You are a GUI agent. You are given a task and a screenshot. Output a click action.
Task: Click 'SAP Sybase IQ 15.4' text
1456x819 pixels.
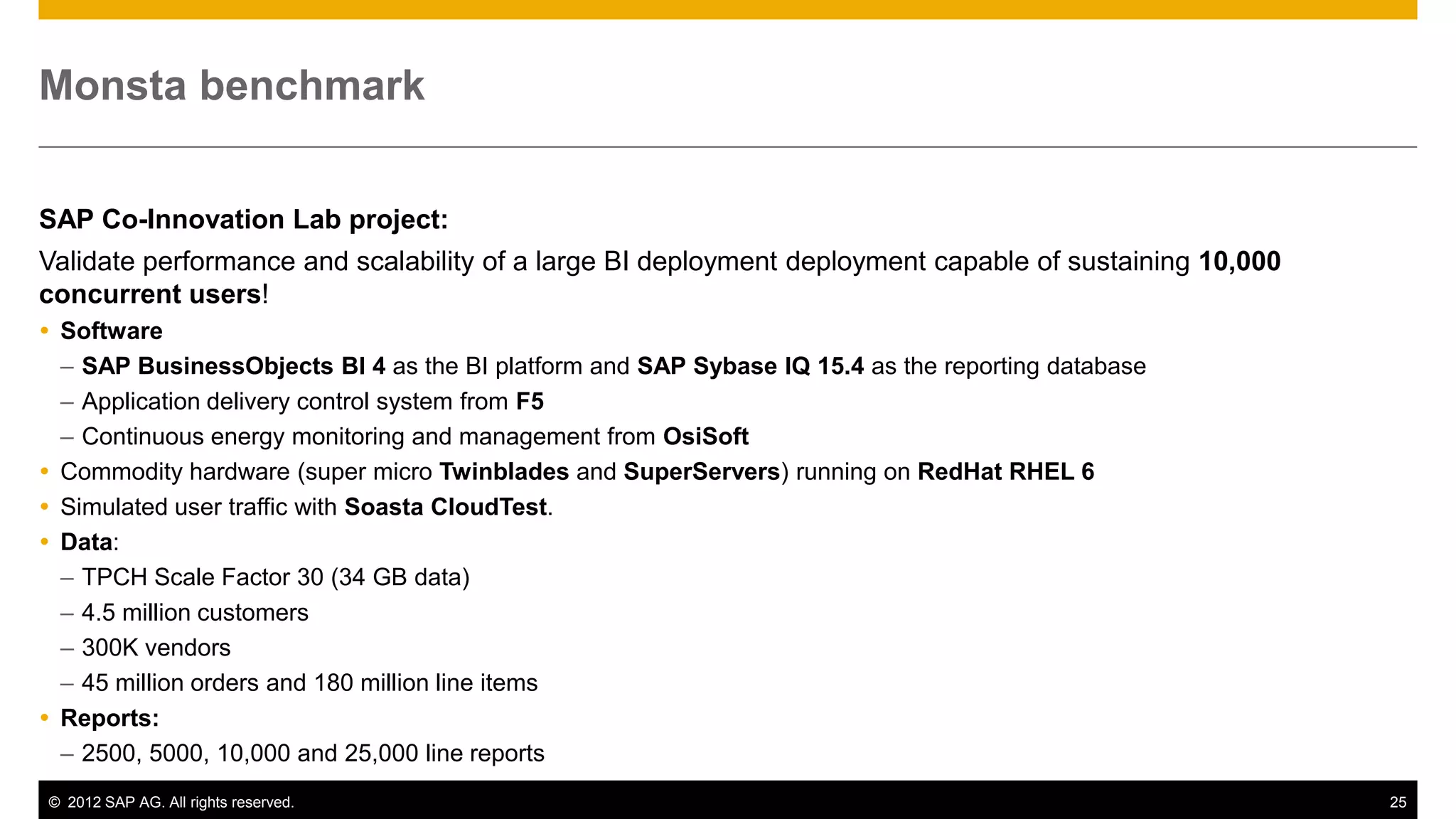pyautogui.click(x=750, y=366)
